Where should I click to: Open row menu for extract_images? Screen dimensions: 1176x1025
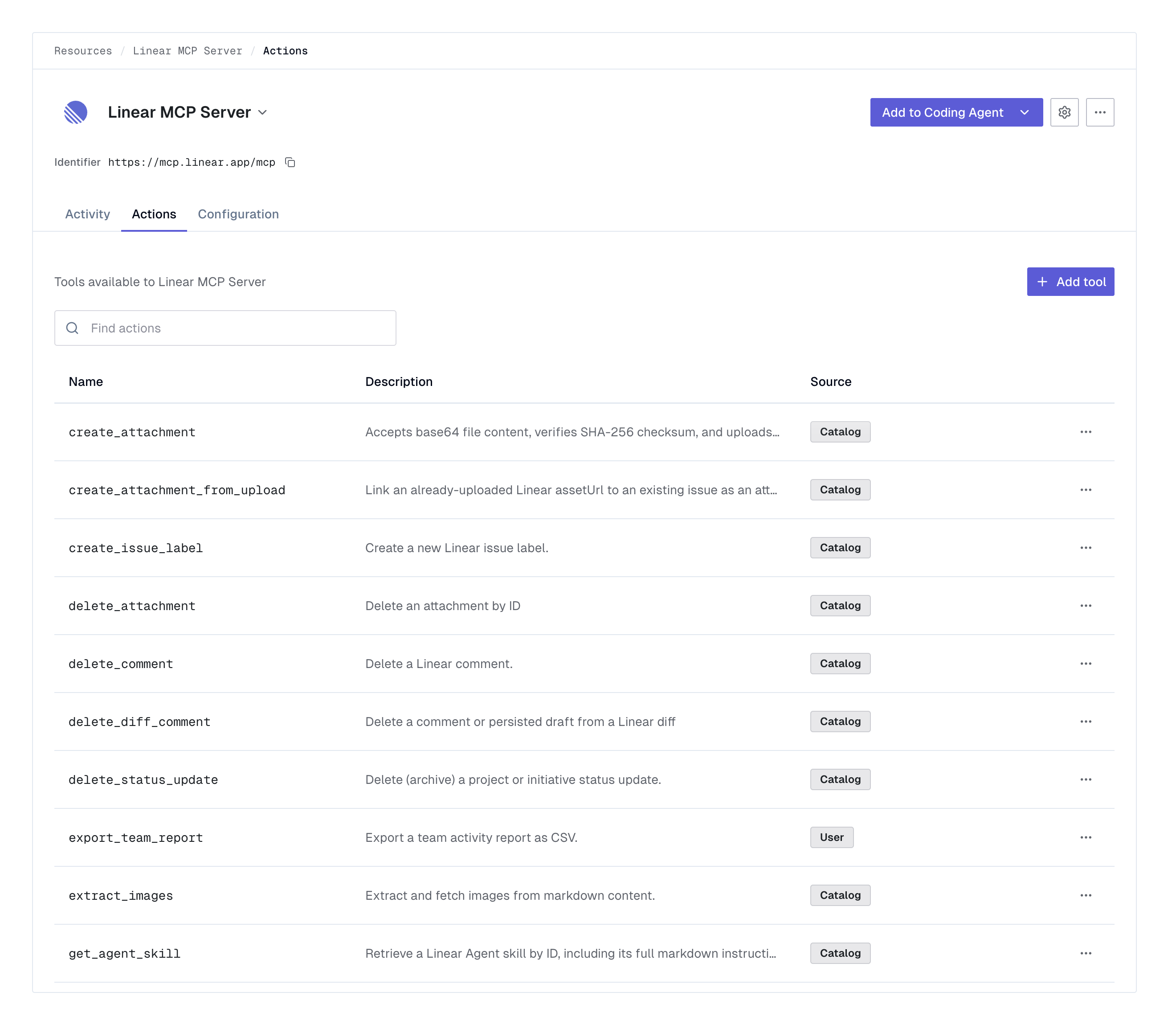(1085, 895)
